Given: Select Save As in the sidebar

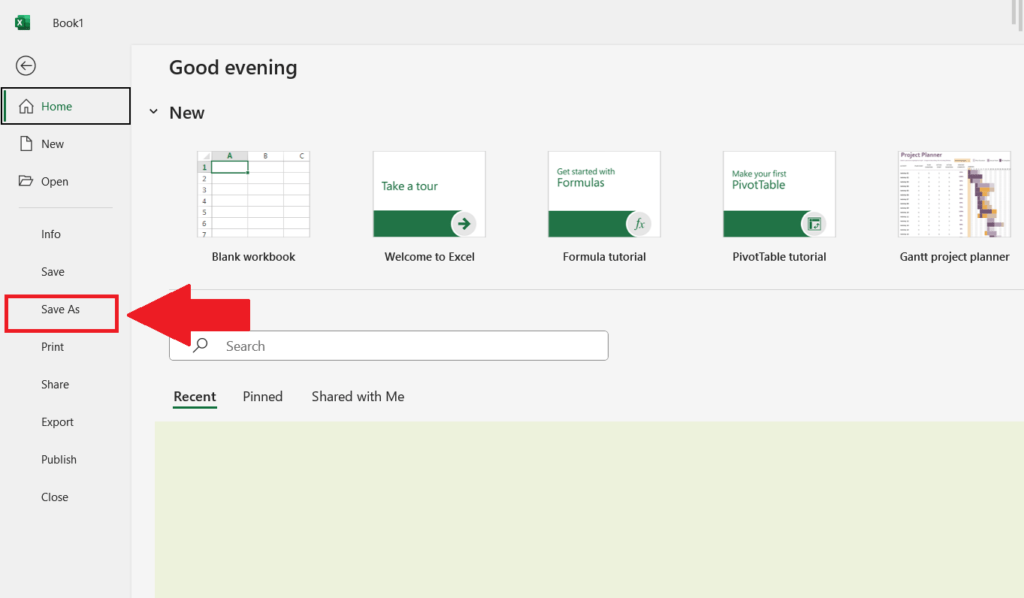Looking at the screenshot, I should coord(60,309).
